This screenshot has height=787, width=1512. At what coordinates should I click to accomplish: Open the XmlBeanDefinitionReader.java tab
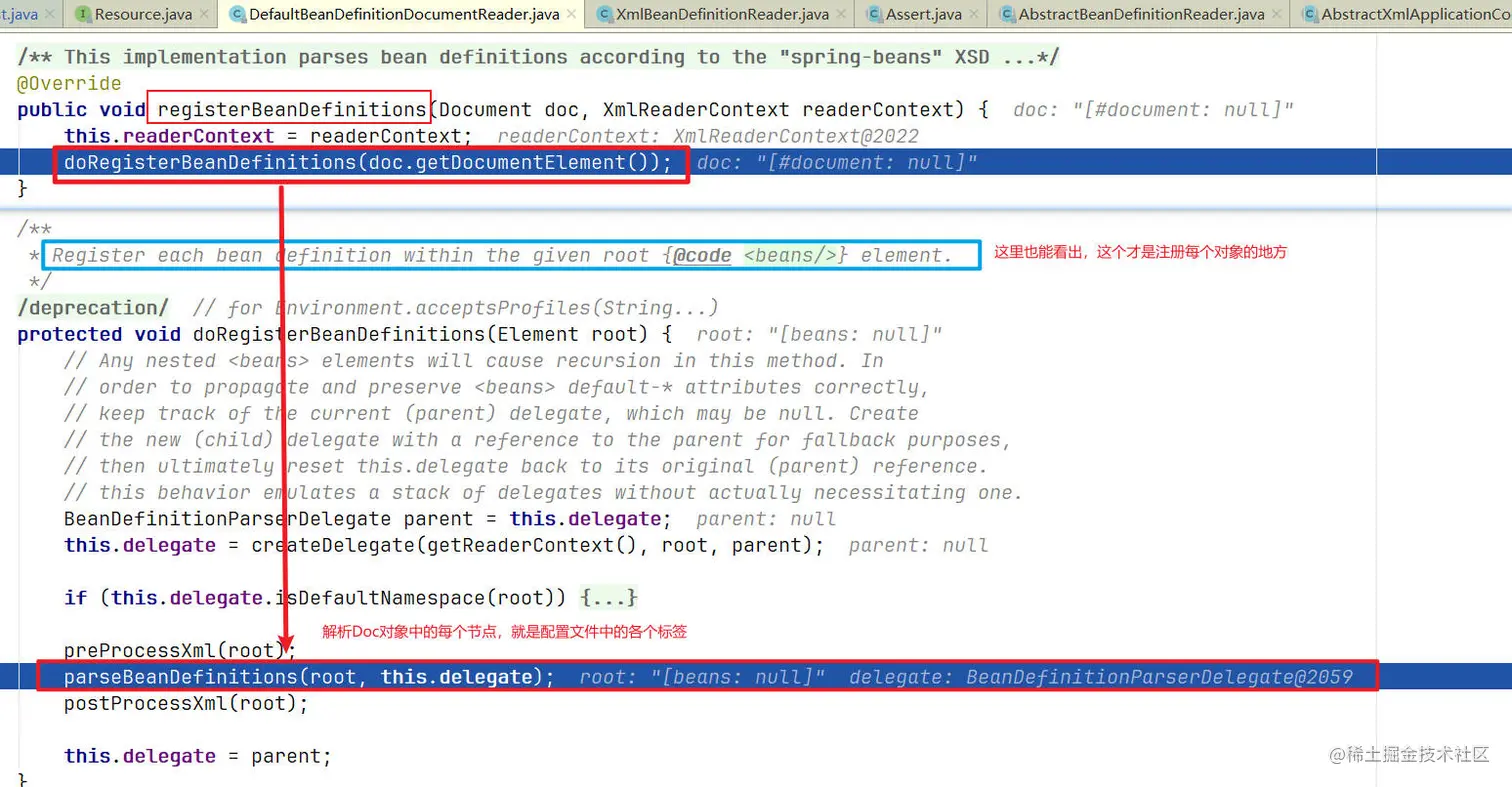[722, 15]
